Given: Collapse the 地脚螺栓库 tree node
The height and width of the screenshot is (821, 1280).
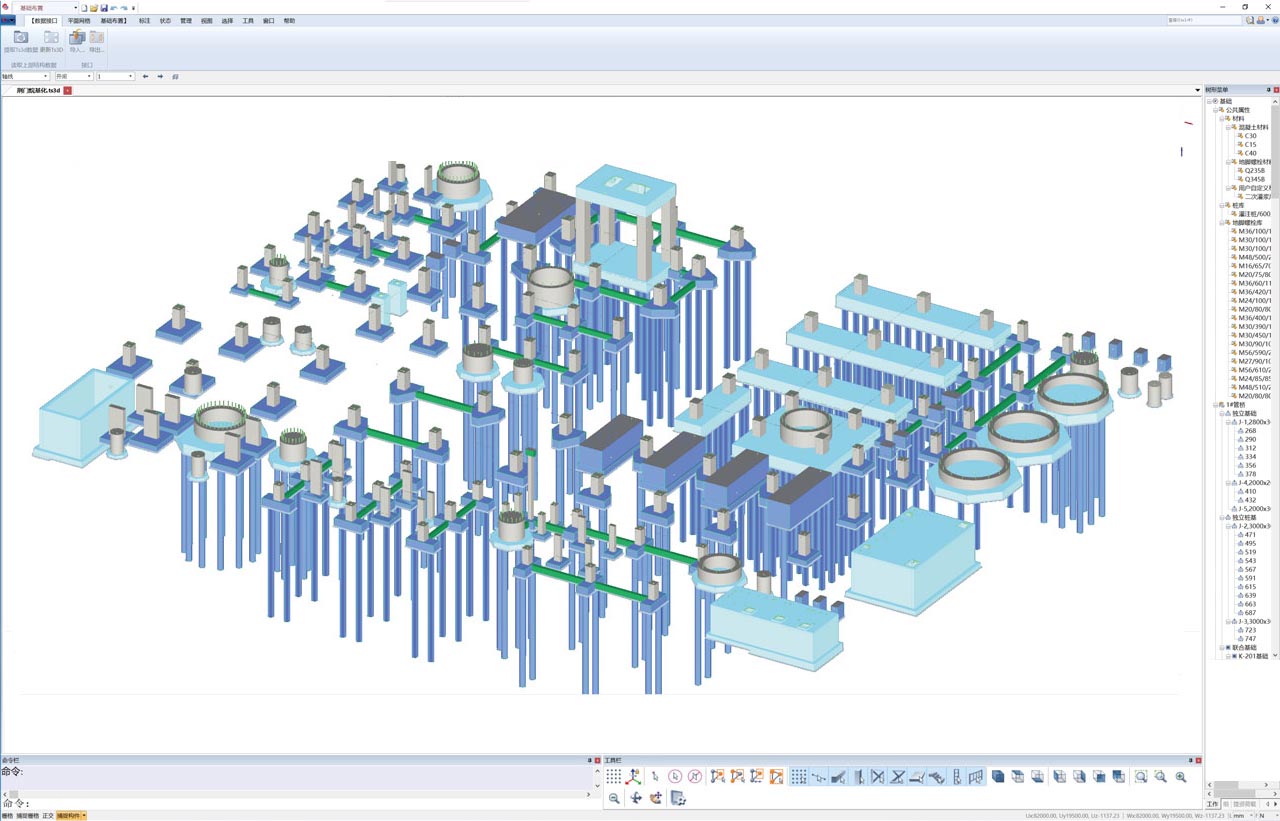Looking at the screenshot, I should (1221, 223).
